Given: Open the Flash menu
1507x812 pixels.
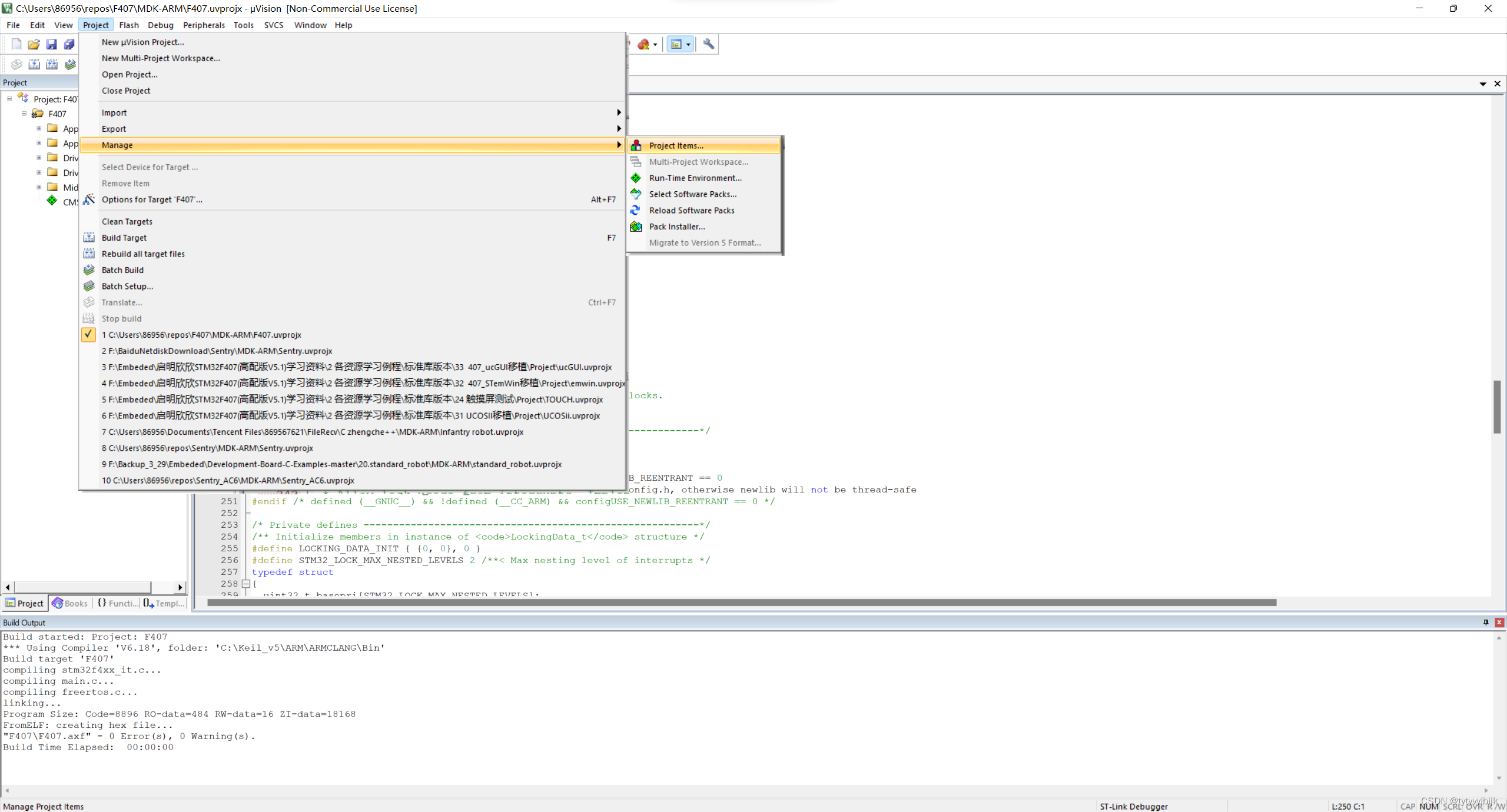Looking at the screenshot, I should tap(129, 25).
